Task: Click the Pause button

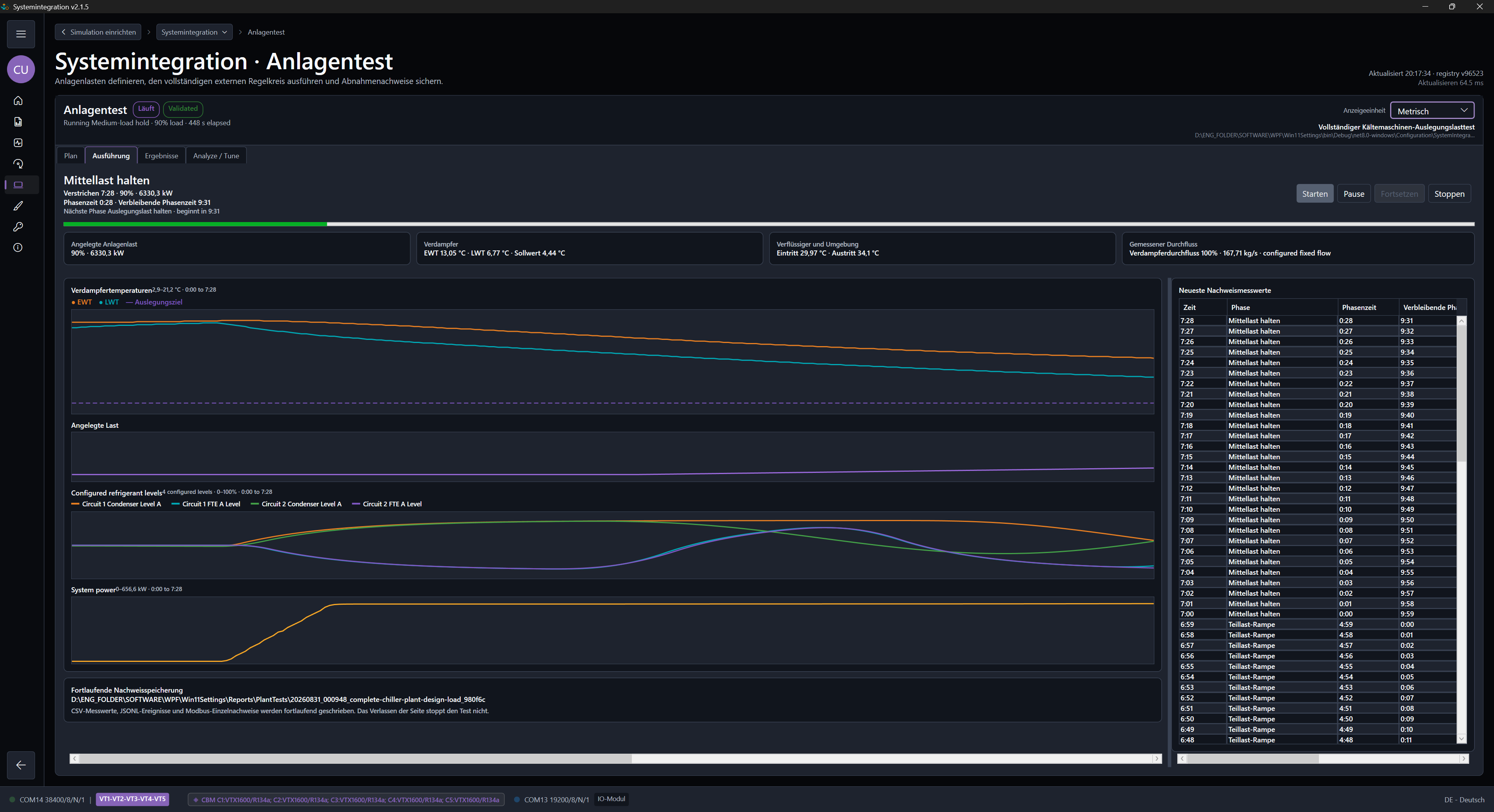Action: click(x=1354, y=194)
